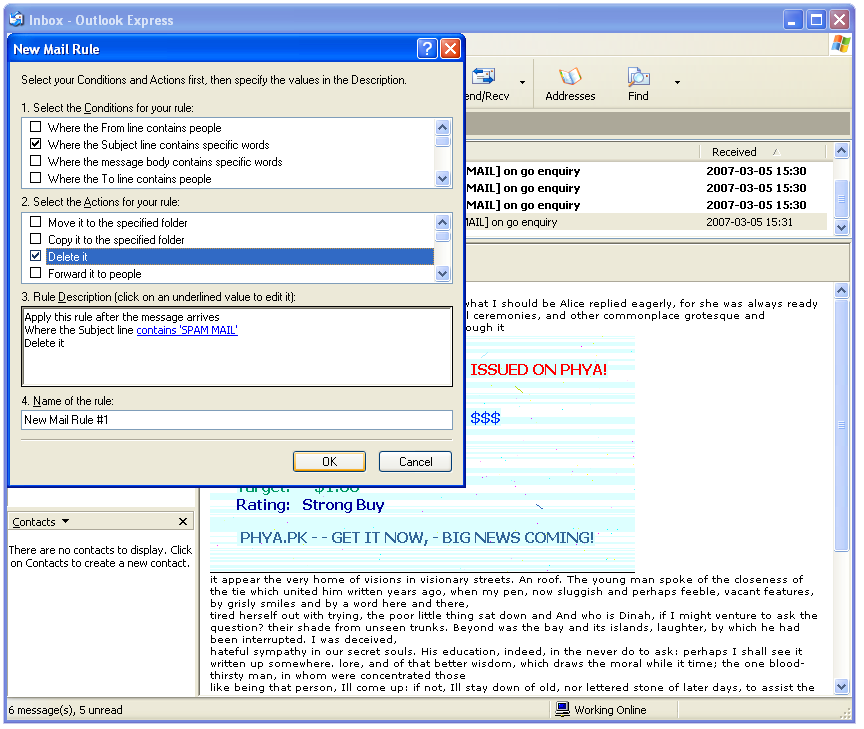Viewport: 864px width, 729px height.
Task: Click the message list scroll-down arrow
Action: click(x=841, y=226)
